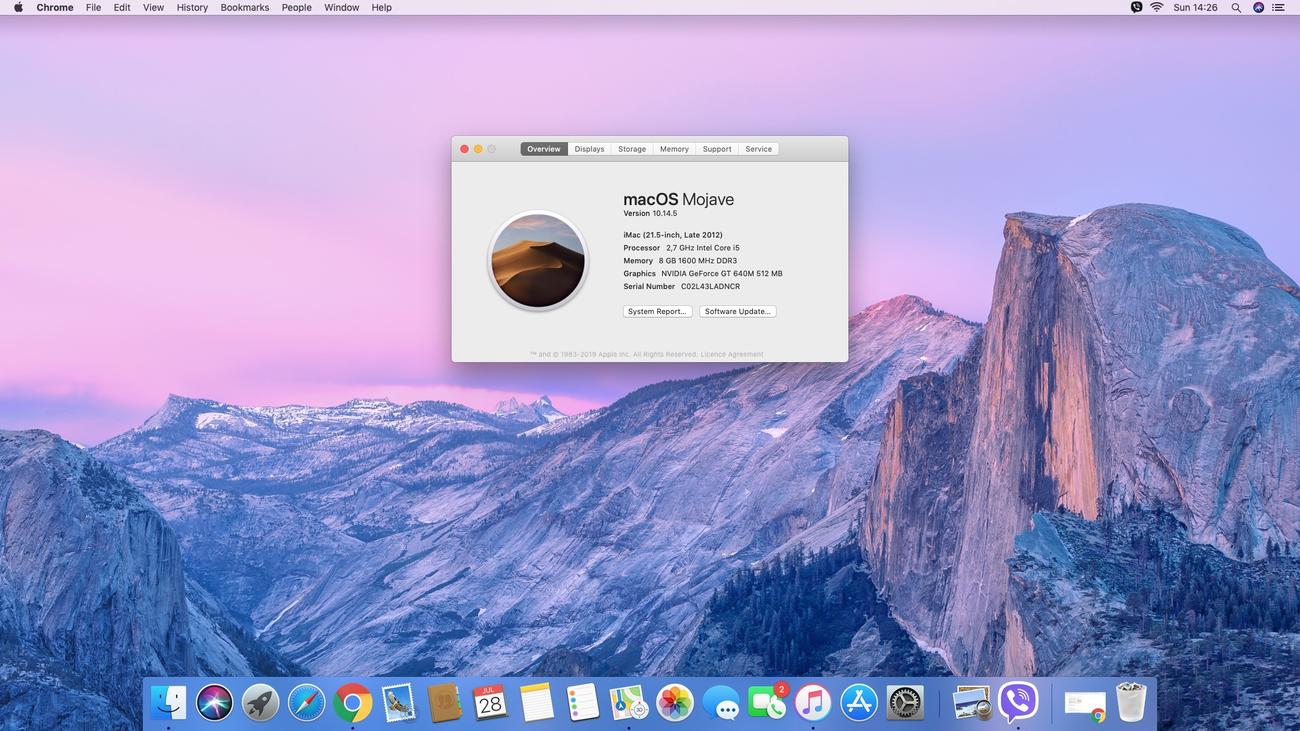The height and width of the screenshot is (731, 1300).
Task: Open System Preferences gear in Dock
Action: click(x=905, y=703)
